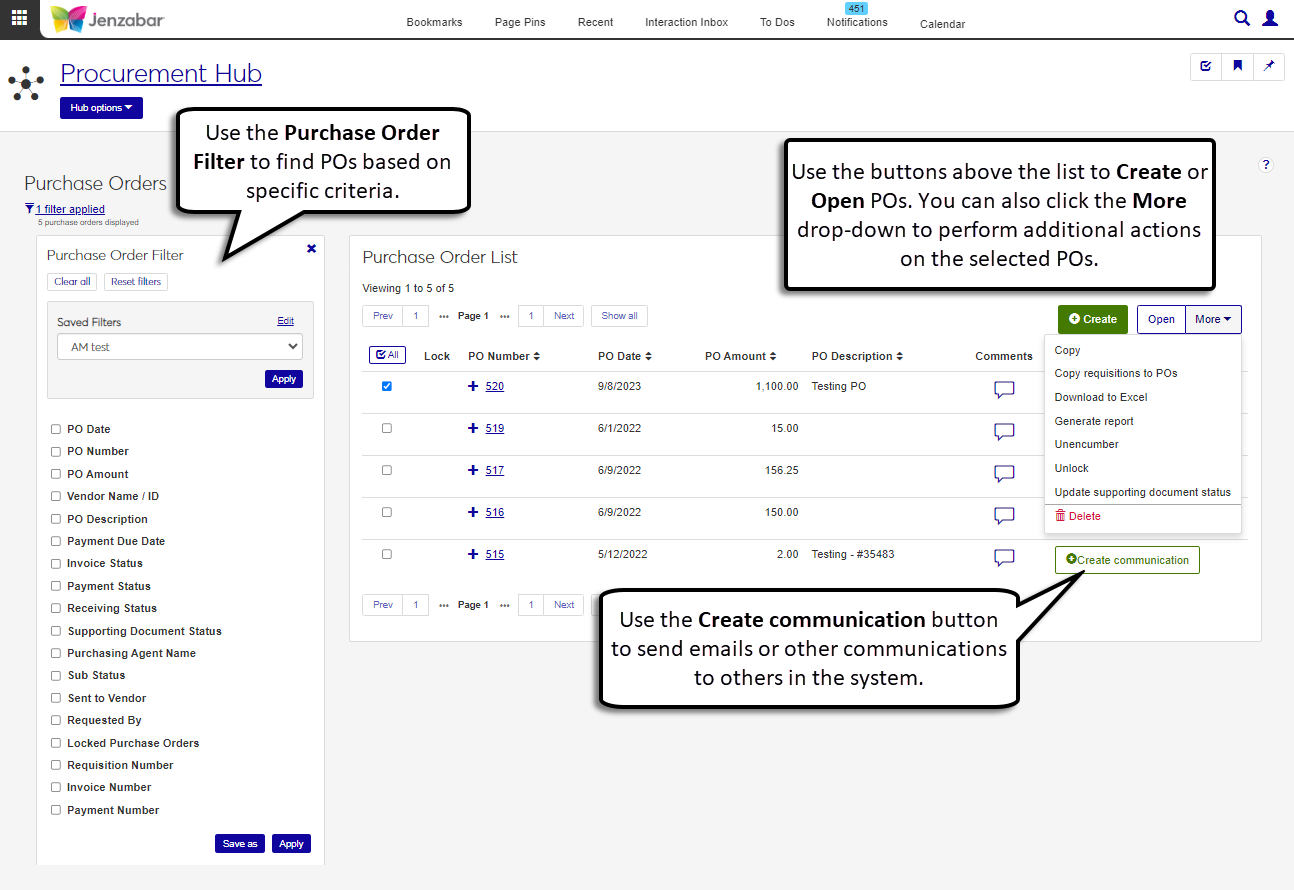
Task: Click the checklist icon near page pin
Action: coord(1206,66)
